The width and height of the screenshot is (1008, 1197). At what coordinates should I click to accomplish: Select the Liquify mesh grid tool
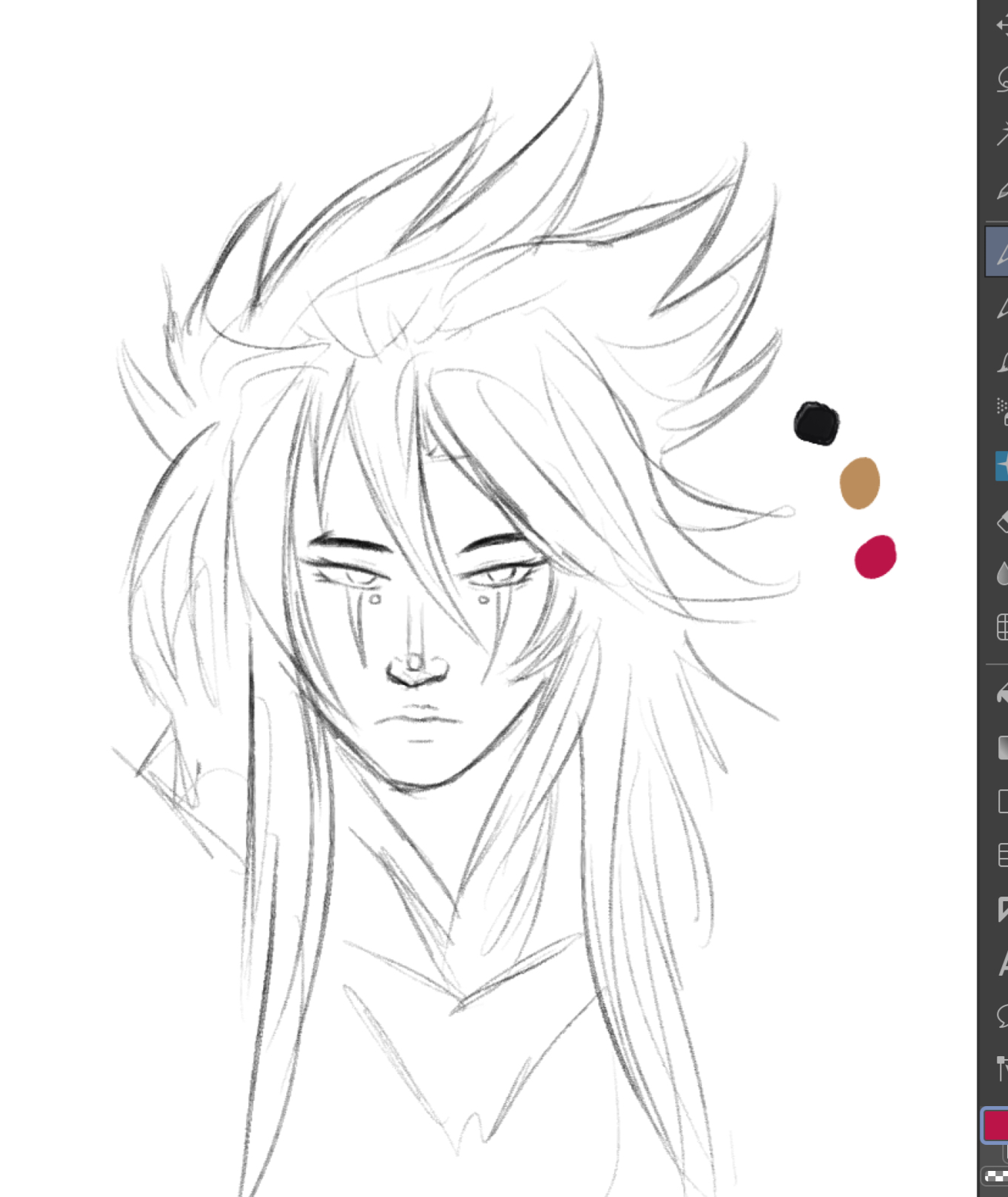(1001, 627)
